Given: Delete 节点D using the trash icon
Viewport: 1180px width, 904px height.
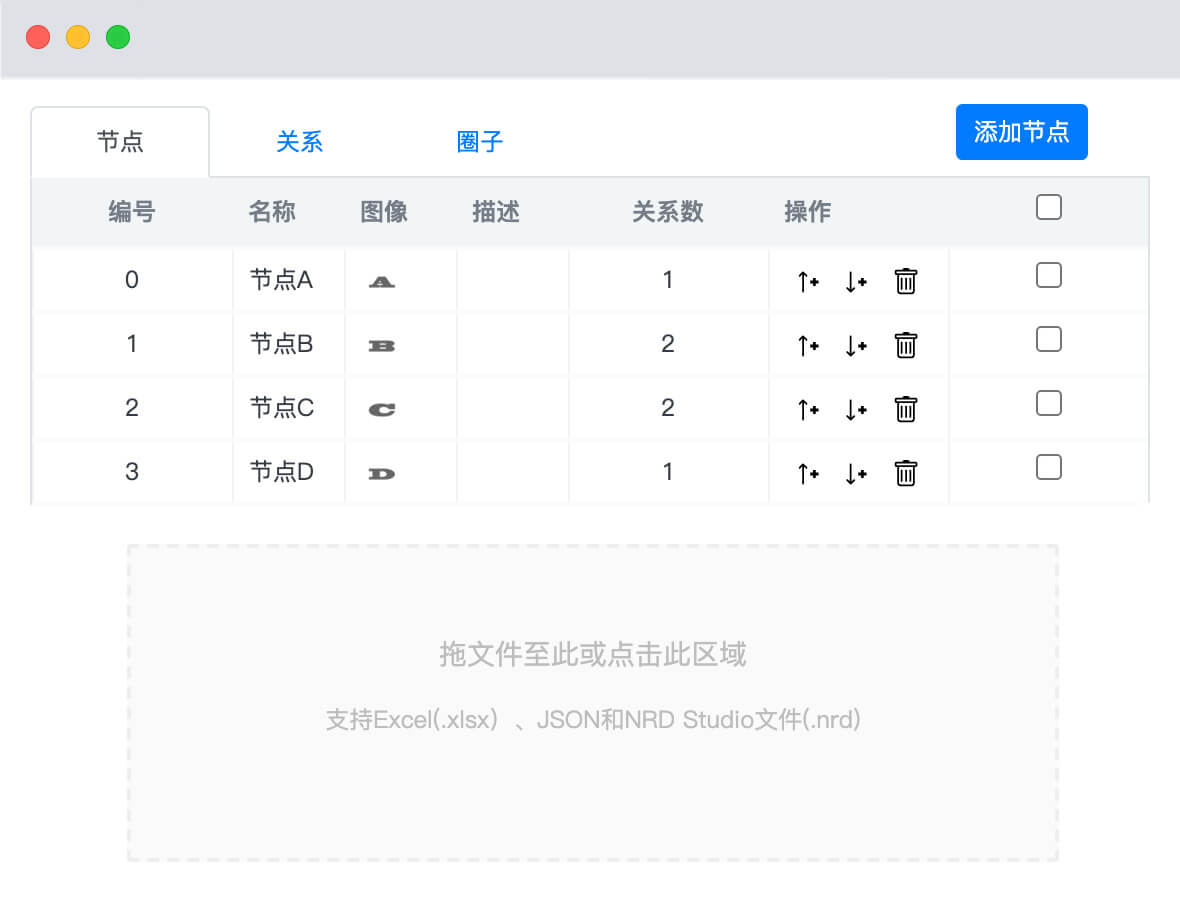Looking at the screenshot, I should (x=905, y=473).
